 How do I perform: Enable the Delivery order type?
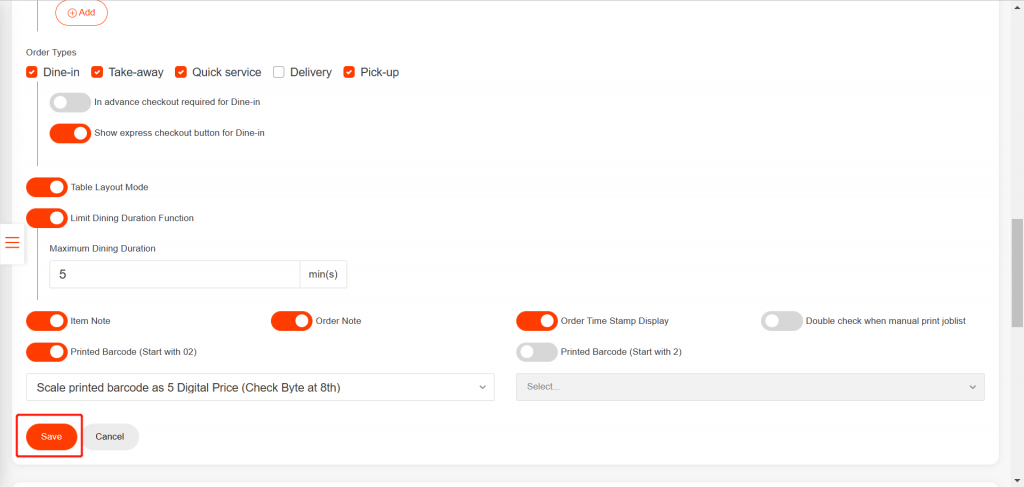coord(279,72)
